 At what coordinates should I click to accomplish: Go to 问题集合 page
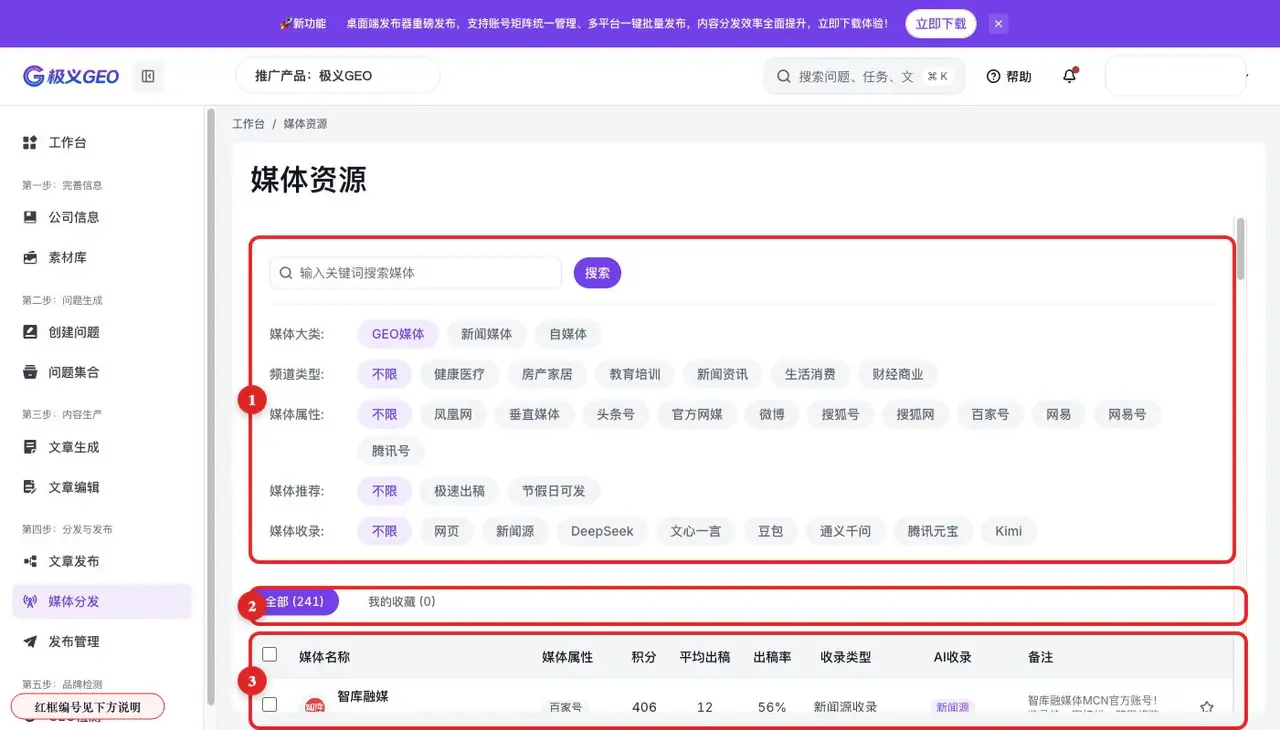102,372
